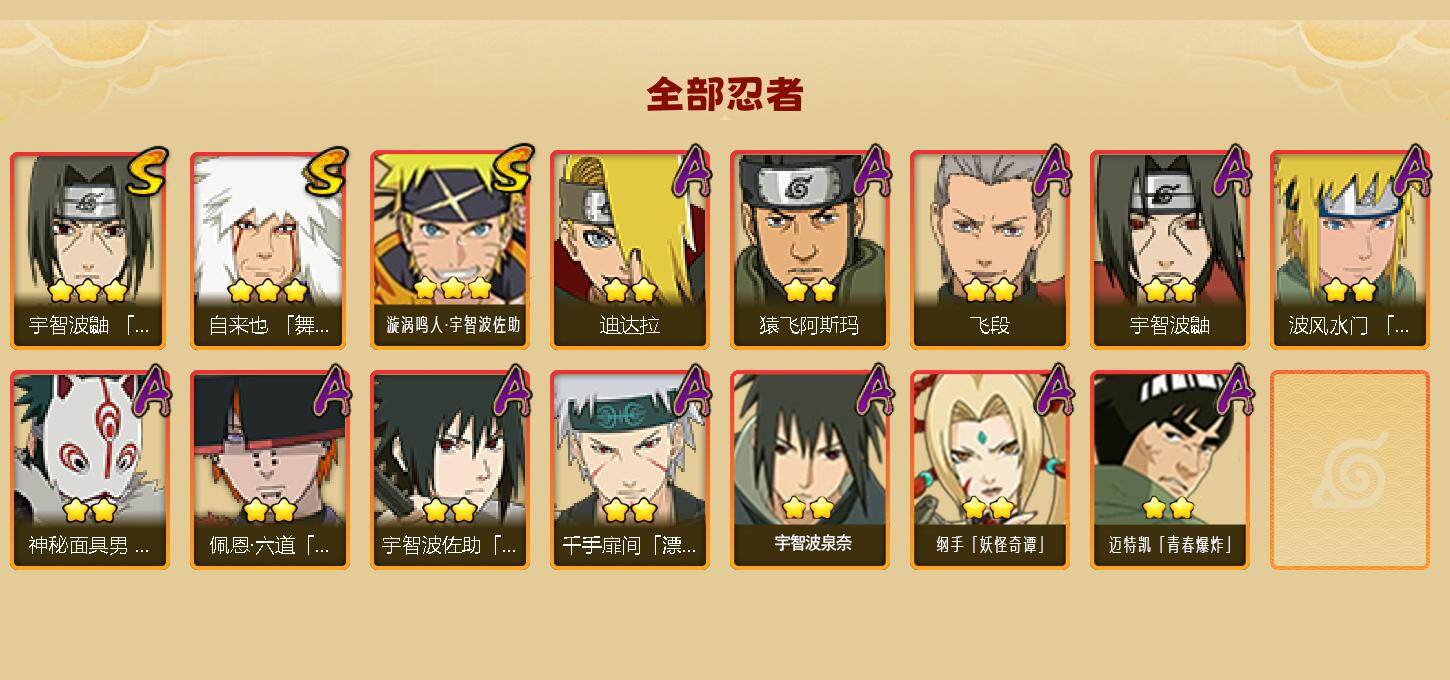Select the 波风水门 ninja card
This screenshot has height=680, width=1450.
click(x=1350, y=250)
